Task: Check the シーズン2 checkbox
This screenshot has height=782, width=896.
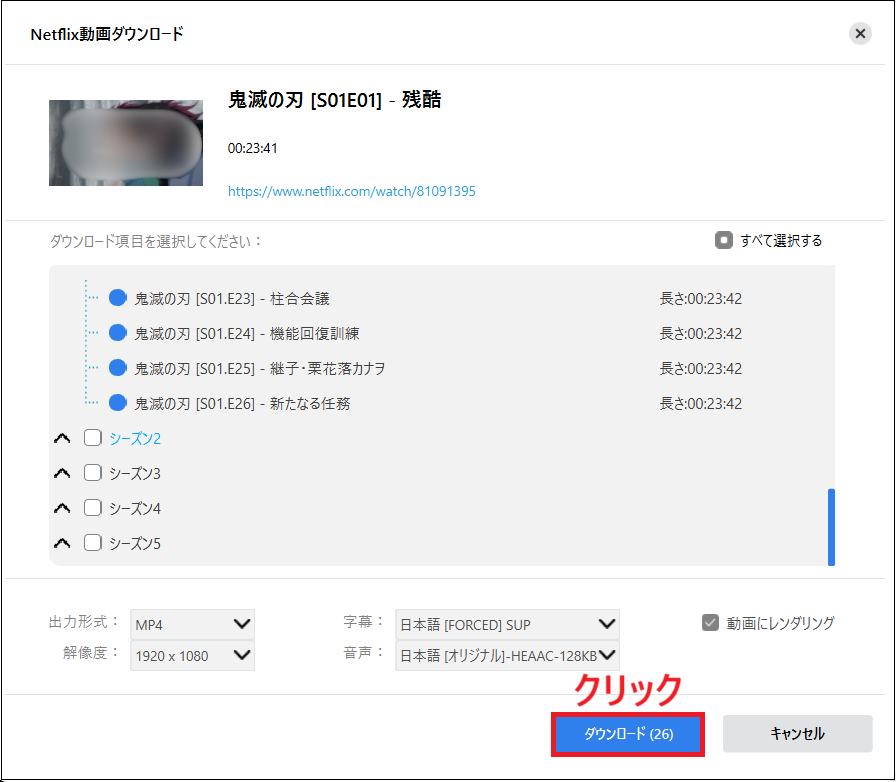Action: click(93, 438)
